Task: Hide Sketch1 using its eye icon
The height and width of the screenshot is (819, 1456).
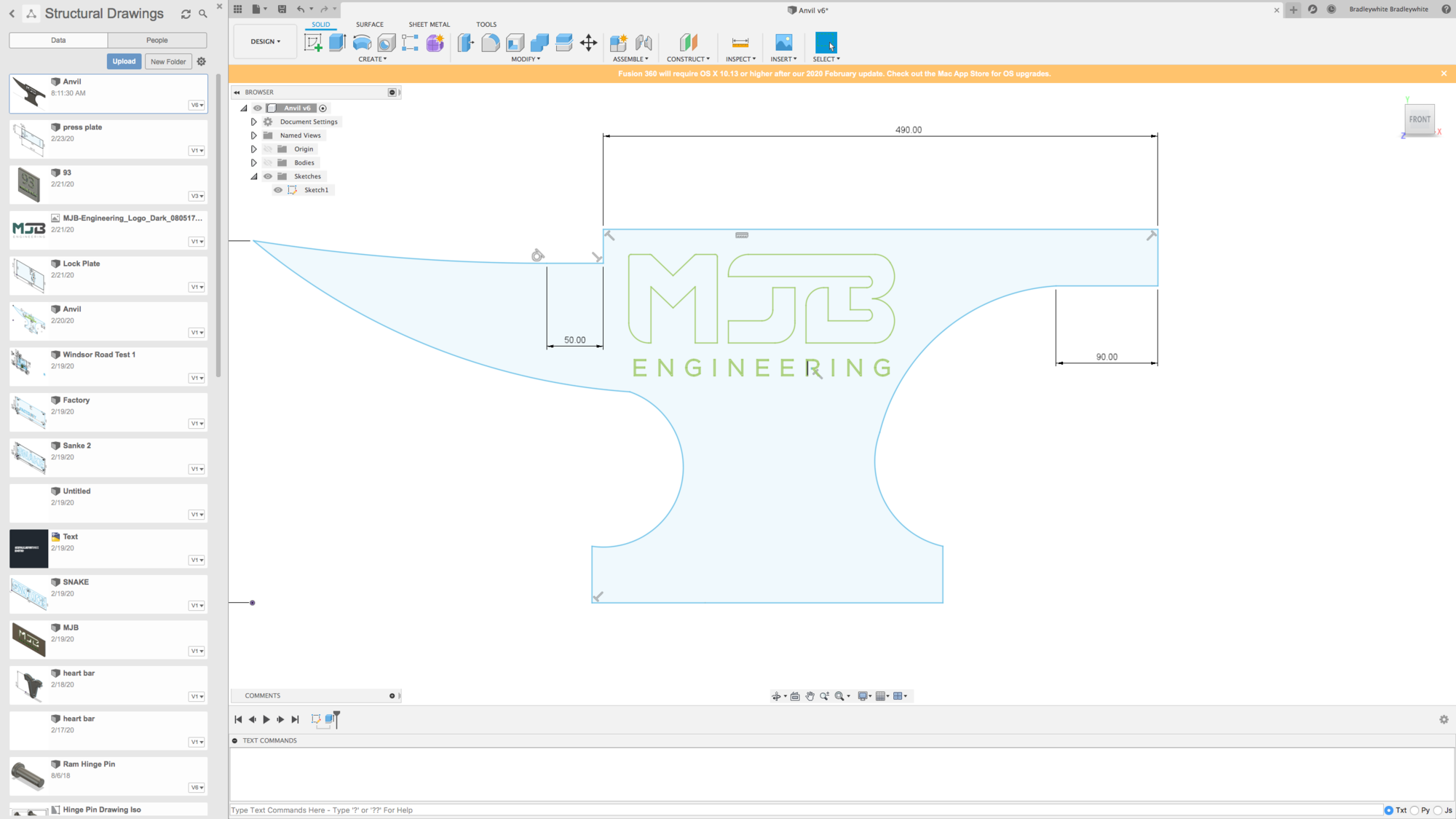Action: [278, 190]
